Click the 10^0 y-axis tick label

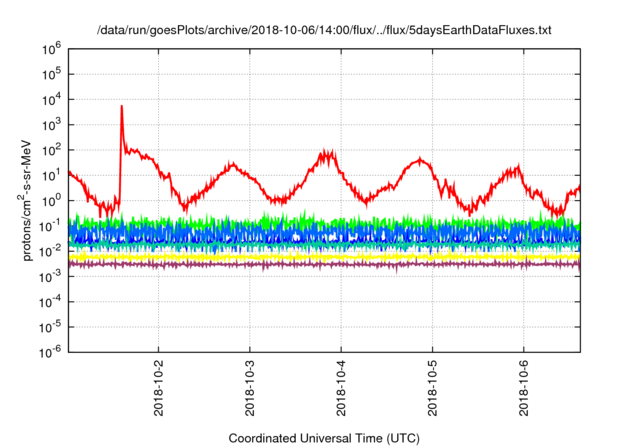[x=51, y=200]
